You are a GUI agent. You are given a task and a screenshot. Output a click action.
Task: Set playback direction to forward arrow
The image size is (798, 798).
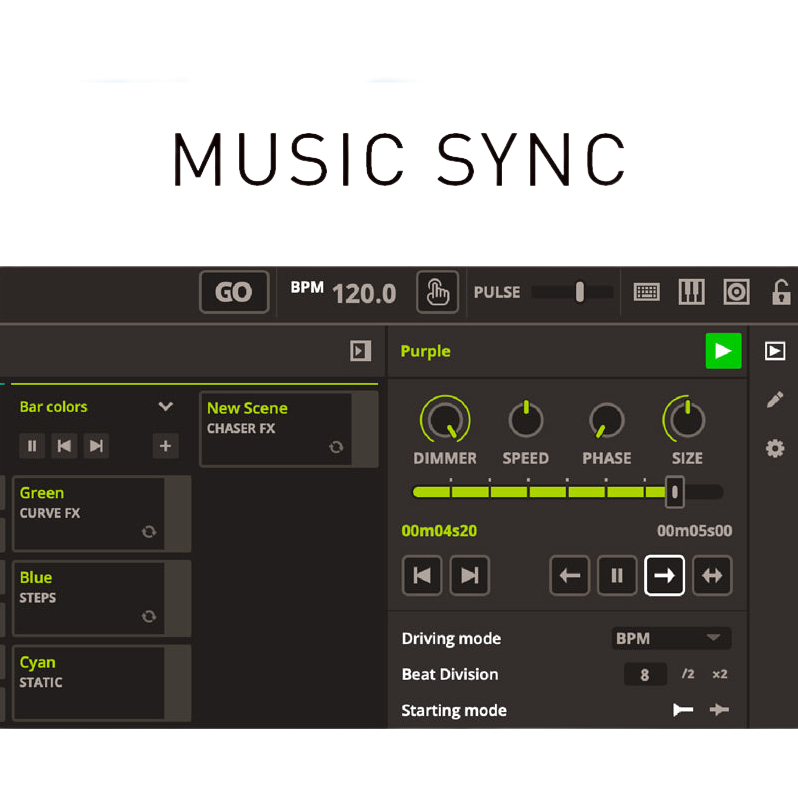[664, 576]
